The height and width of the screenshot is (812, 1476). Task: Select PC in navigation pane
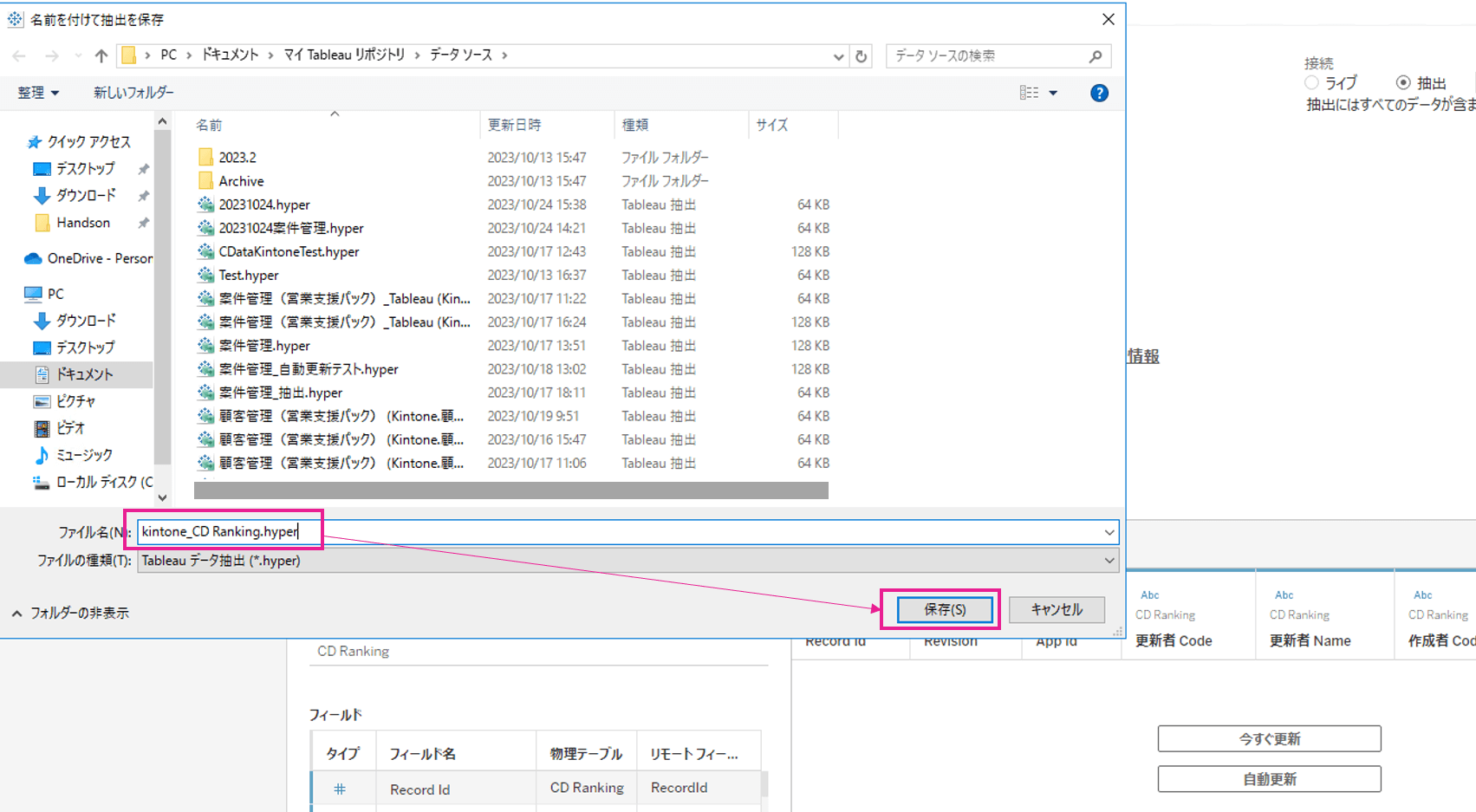[44, 294]
